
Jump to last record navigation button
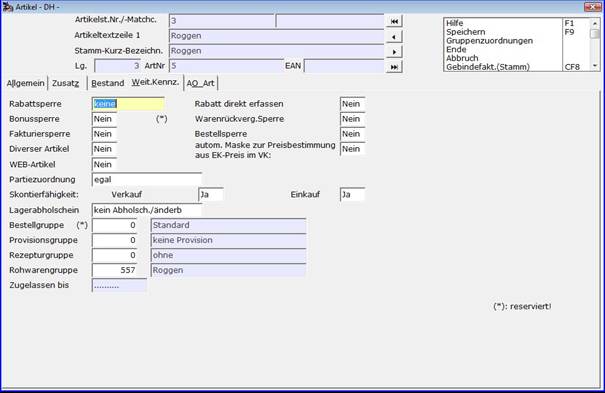click(394, 67)
